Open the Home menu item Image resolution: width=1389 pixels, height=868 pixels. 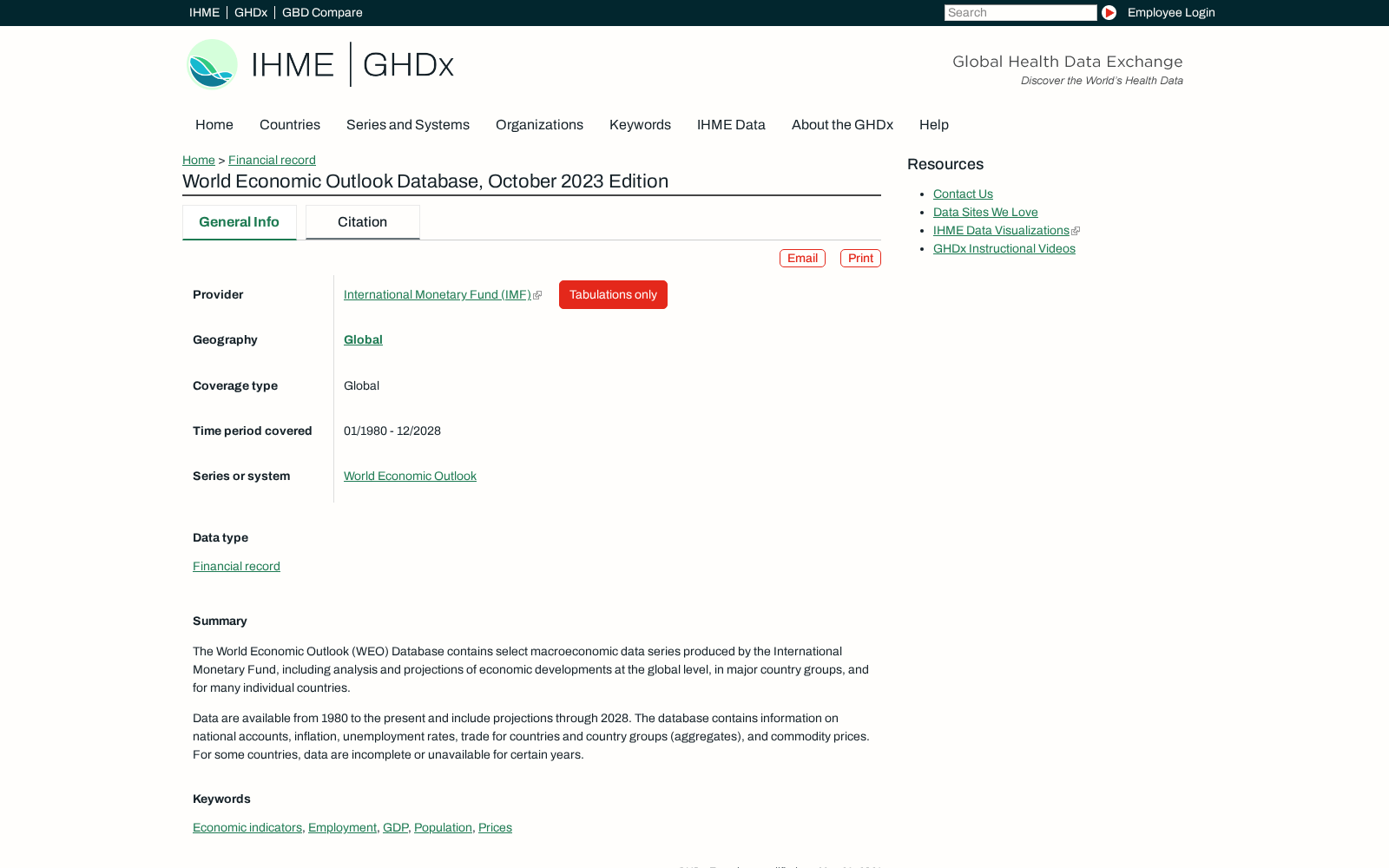pos(214,125)
